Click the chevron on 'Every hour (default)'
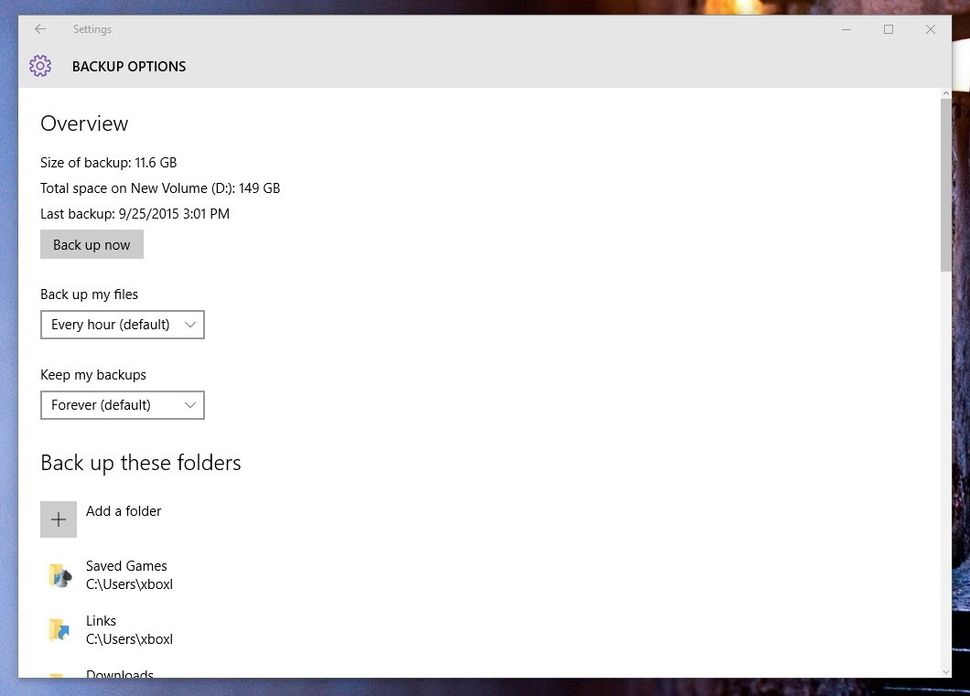This screenshot has height=696, width=970. [190, 324]
